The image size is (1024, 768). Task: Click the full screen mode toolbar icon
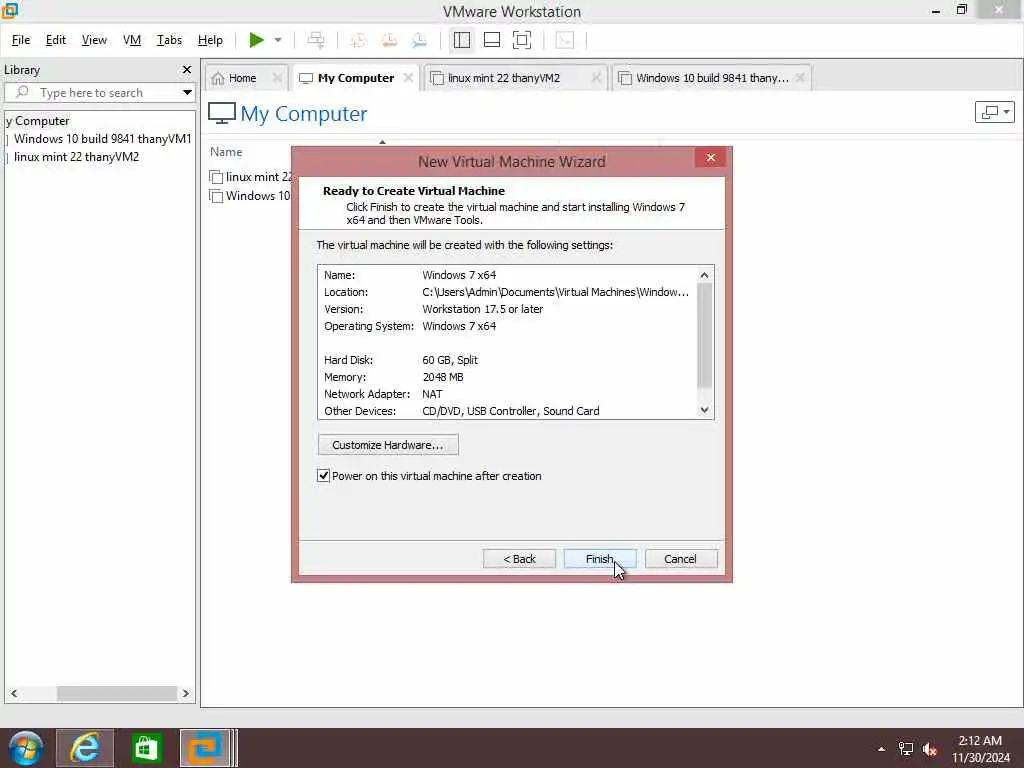[522, 40]
